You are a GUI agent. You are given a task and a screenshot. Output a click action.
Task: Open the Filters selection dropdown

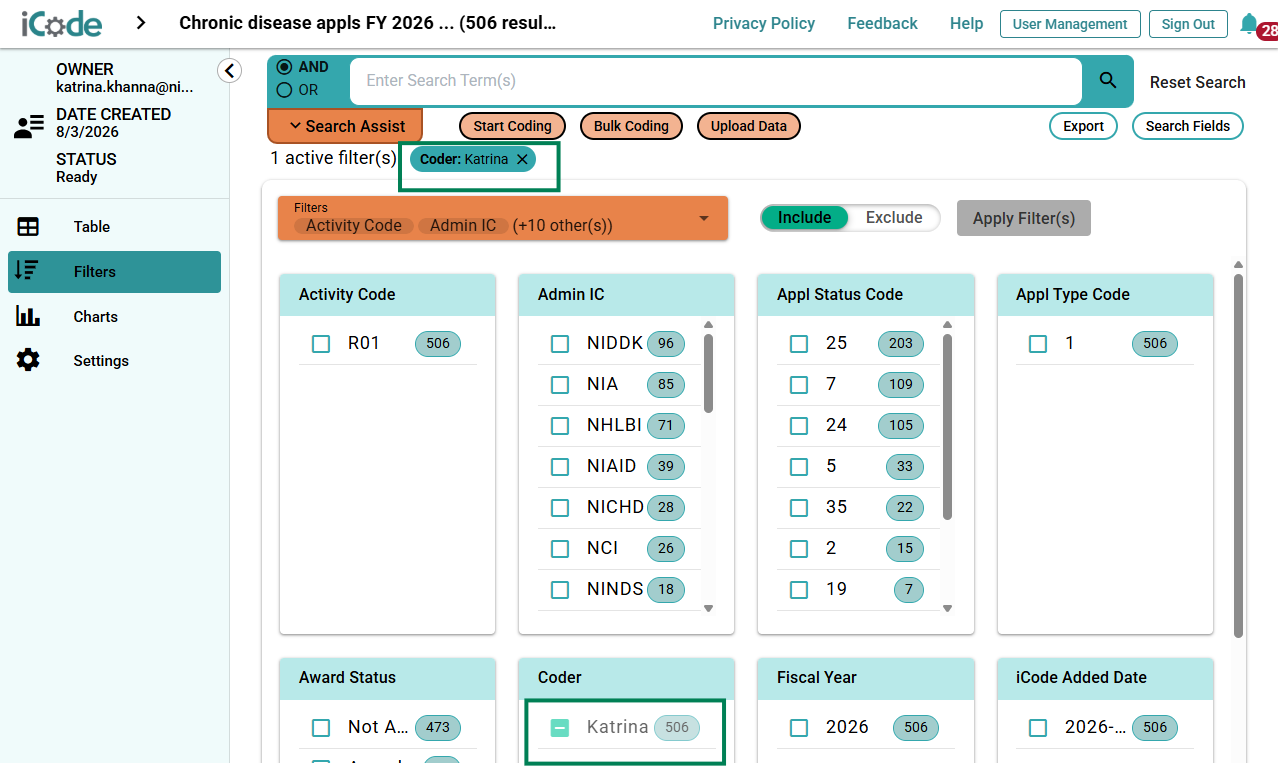[502, 218]
